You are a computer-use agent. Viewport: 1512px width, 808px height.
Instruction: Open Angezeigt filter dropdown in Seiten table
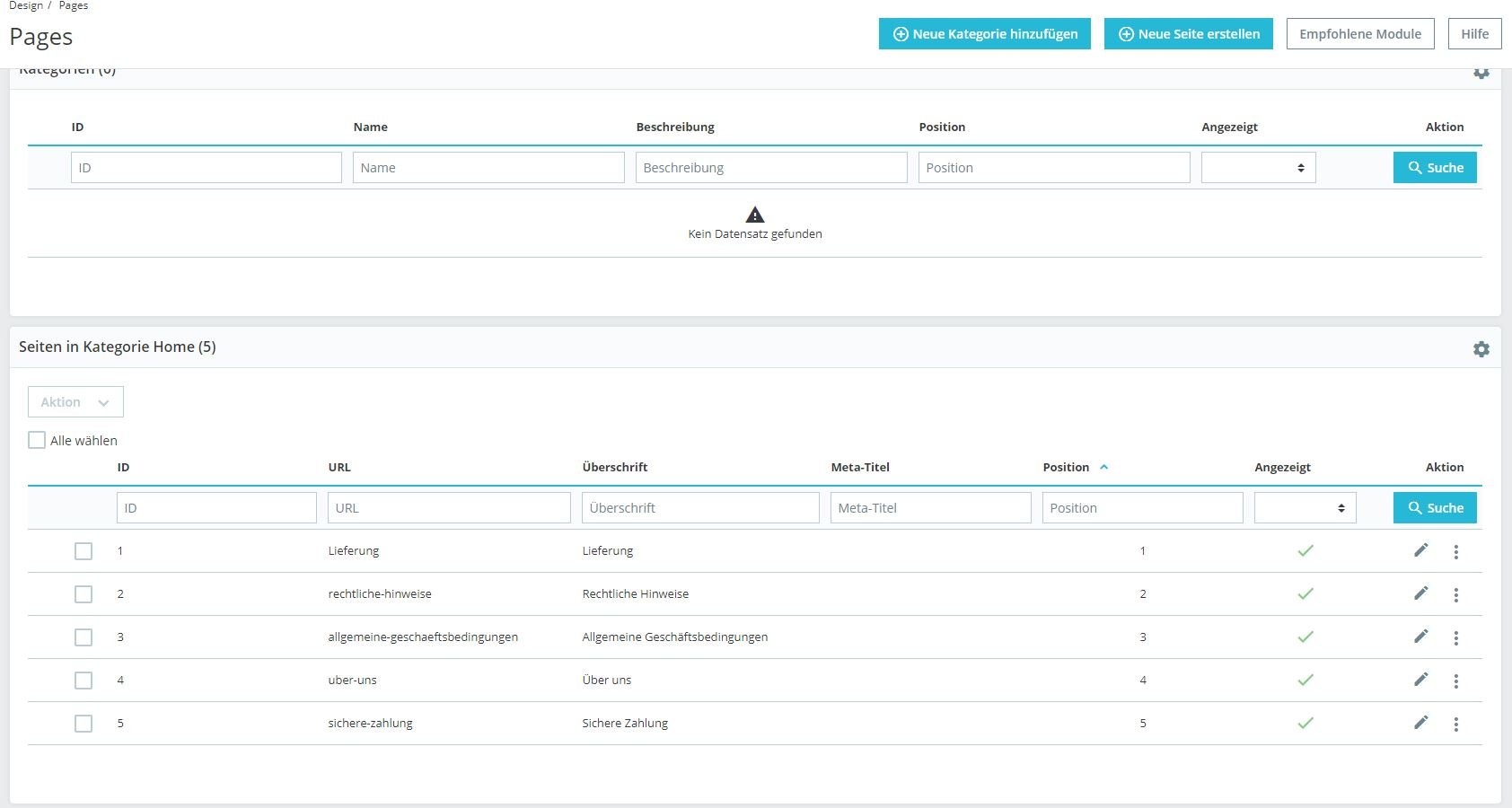[x=1305, y=508]
